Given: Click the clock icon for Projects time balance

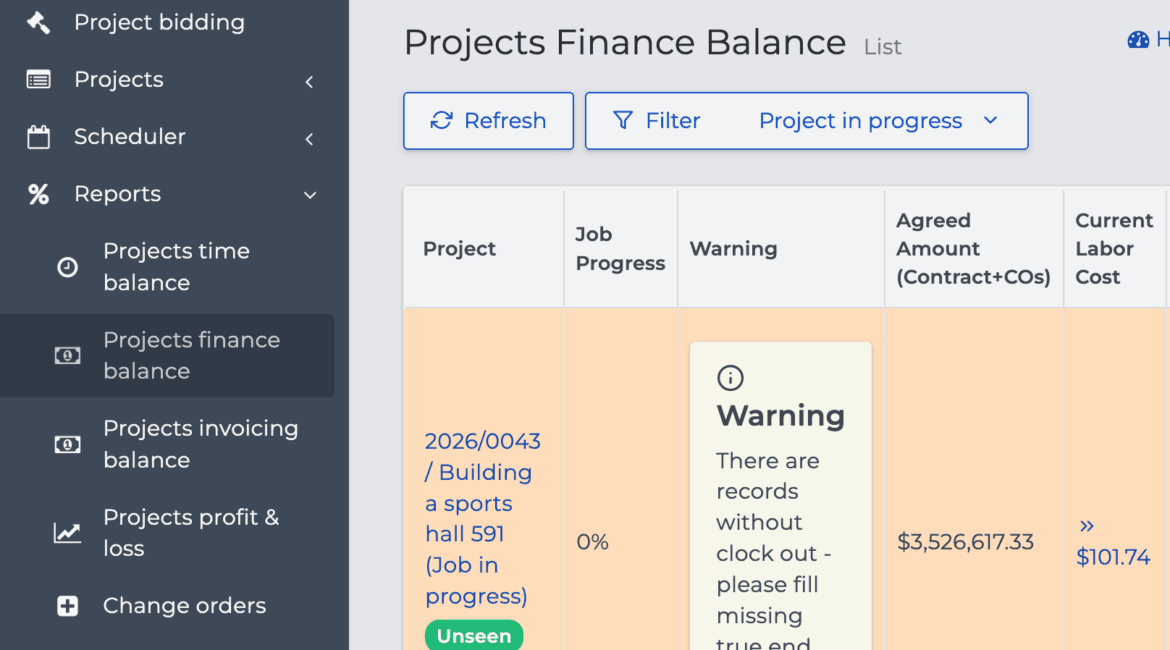Looking at the screenshot, I should (x=67, y=267).
